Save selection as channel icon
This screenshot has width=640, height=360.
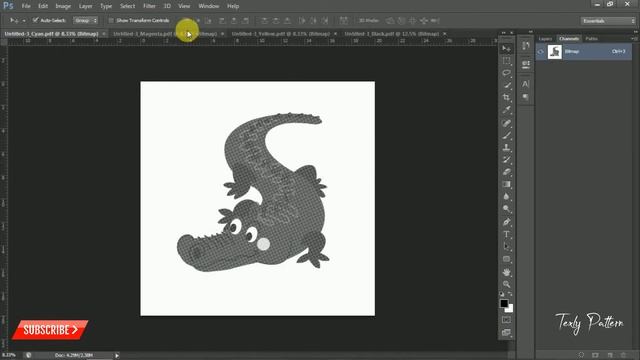click(x=595, y=355)
